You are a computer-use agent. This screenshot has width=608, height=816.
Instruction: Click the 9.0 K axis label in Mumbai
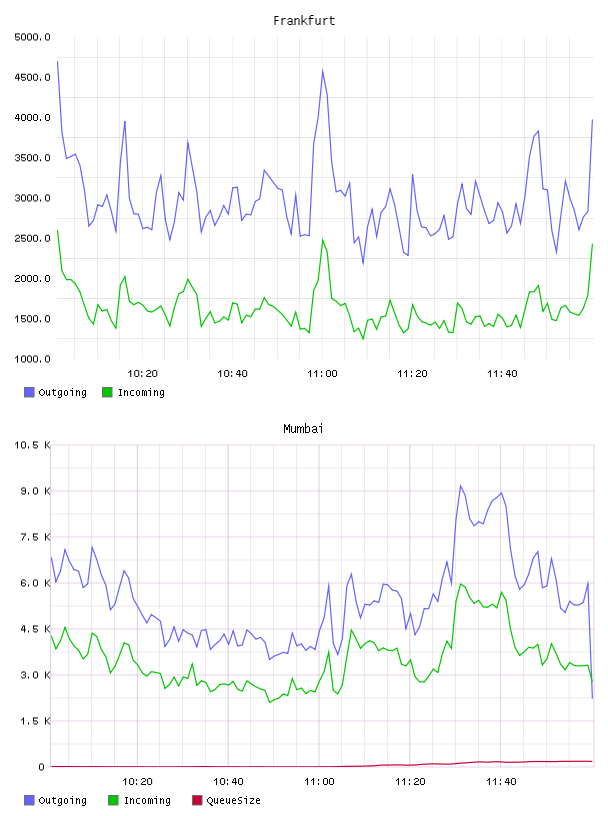[35, 491]
